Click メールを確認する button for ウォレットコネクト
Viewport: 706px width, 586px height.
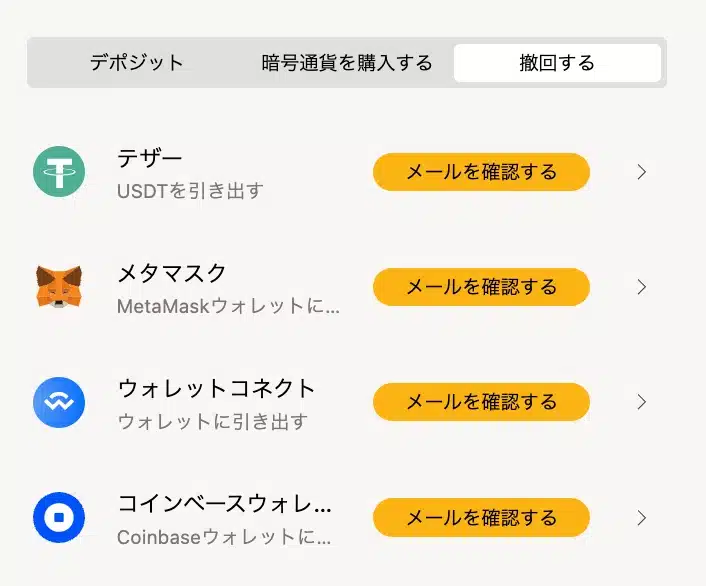[481, 402]
